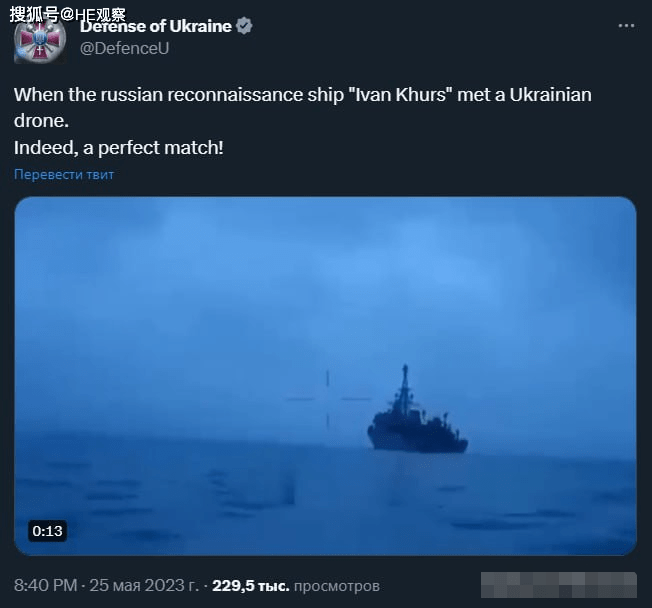
Task: Click the targeting crosshair in the video
Action: (x=328, y=399)
